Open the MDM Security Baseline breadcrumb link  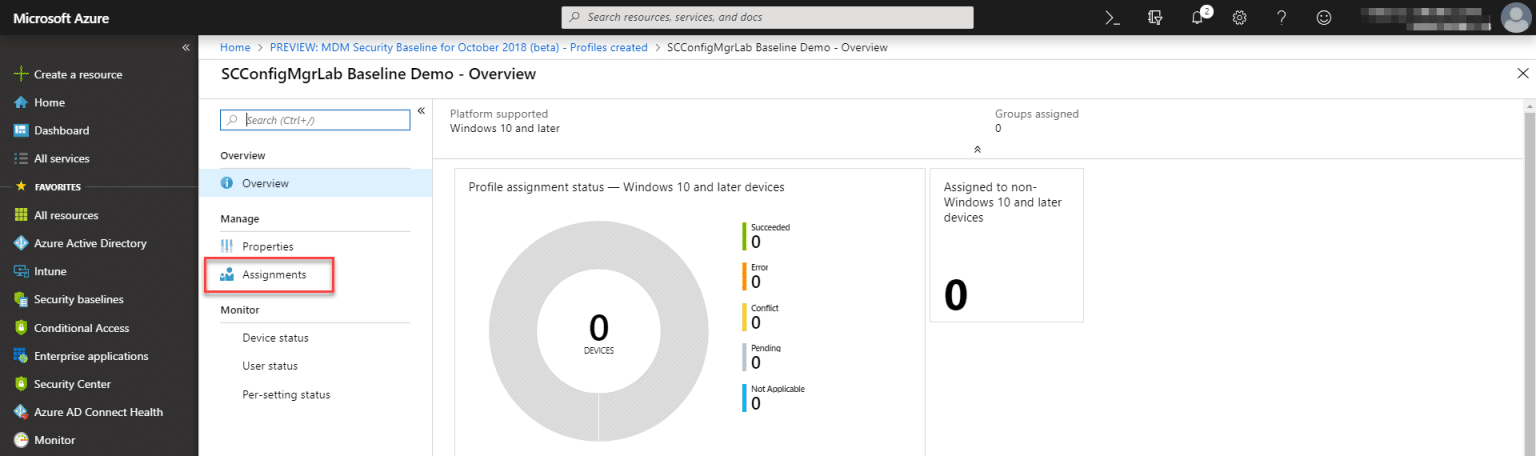[x=458, y=47]
